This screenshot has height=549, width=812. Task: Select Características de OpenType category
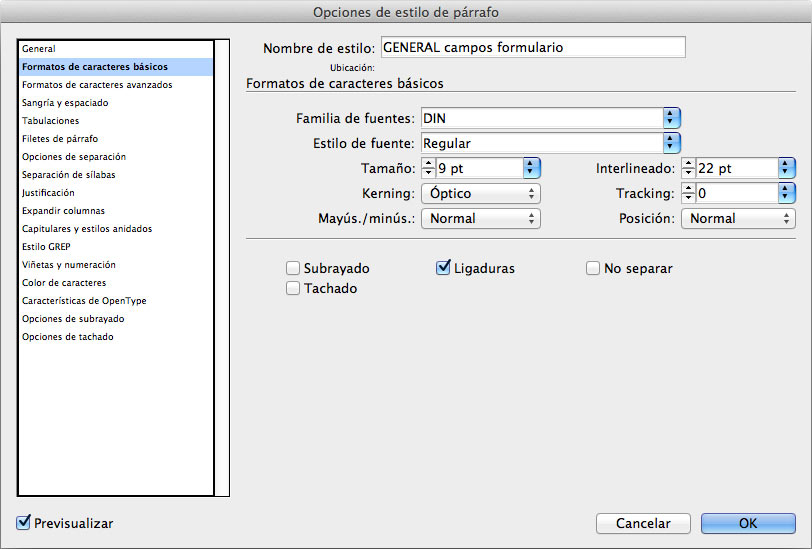point(84,300)
